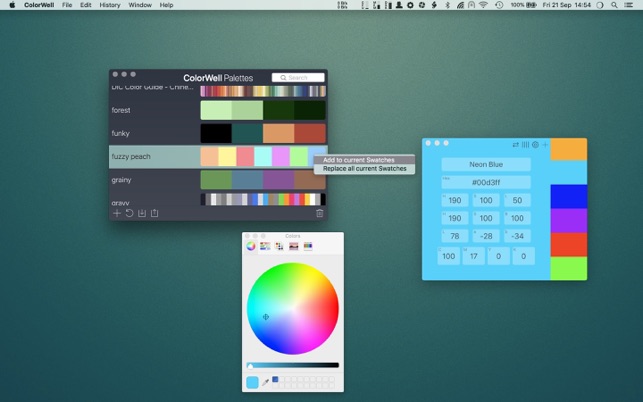Click the color wheel picker cursor
Screen dimensions: 643x402
pyautogui.click(x=266, y=317)
